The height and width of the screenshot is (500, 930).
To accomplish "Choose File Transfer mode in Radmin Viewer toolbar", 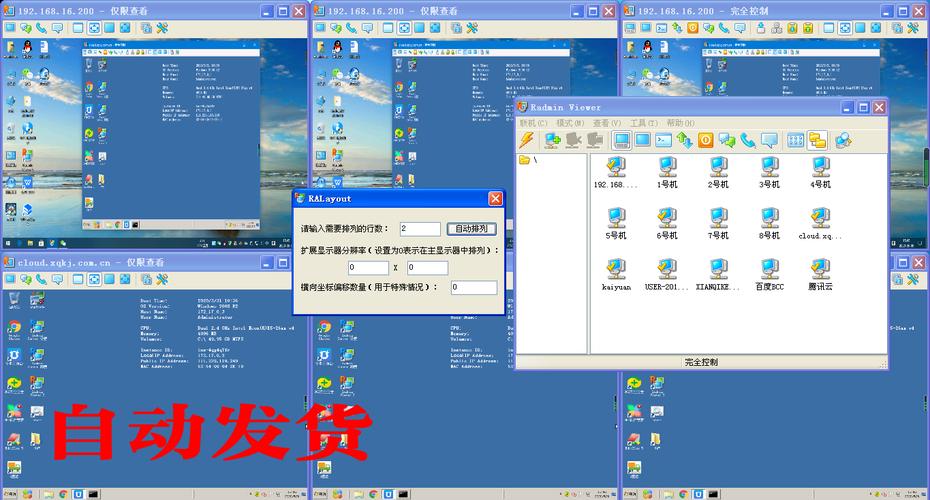I will click(x=684, y=141).
